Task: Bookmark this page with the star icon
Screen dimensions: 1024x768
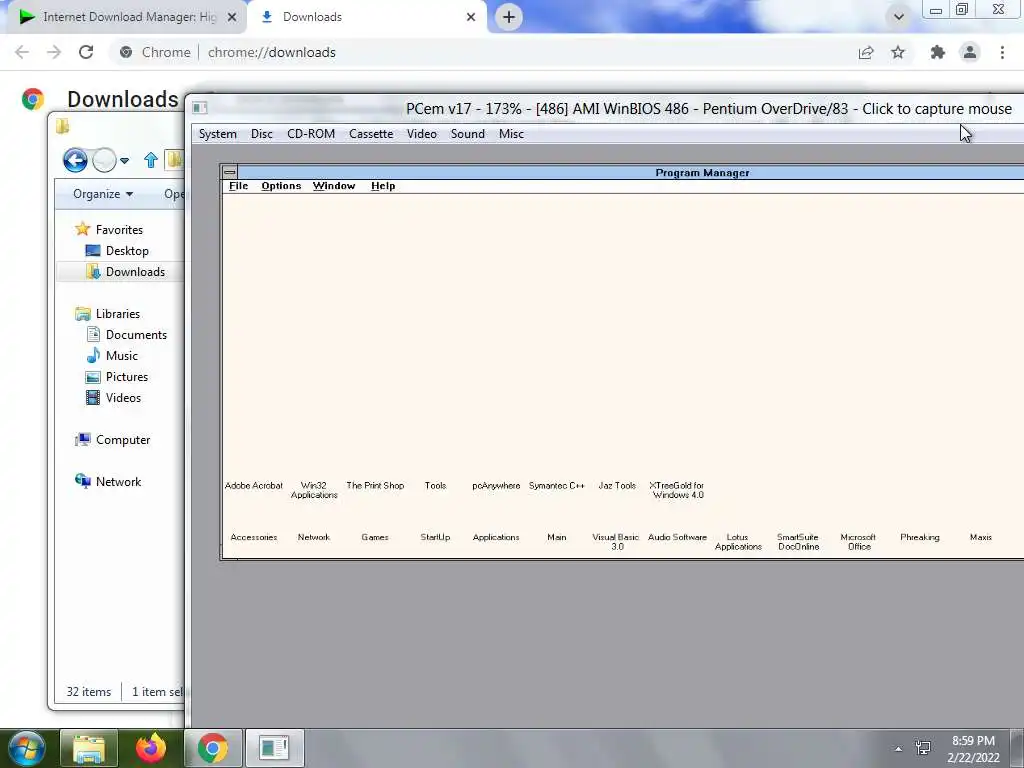Action: pos(898,52)
